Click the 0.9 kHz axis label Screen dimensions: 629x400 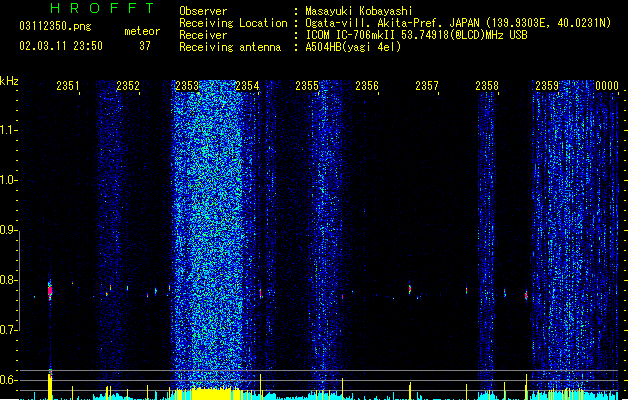click(x=8, y=230)
